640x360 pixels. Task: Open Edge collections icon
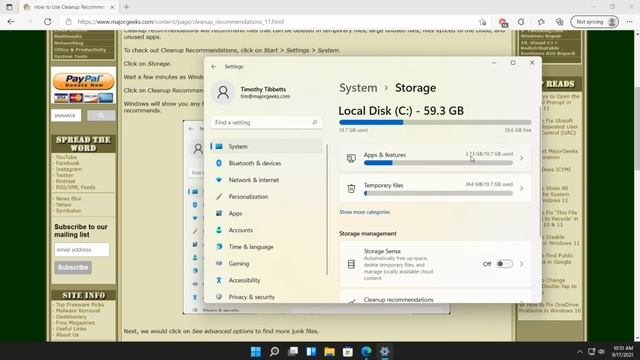pos(560,22)
